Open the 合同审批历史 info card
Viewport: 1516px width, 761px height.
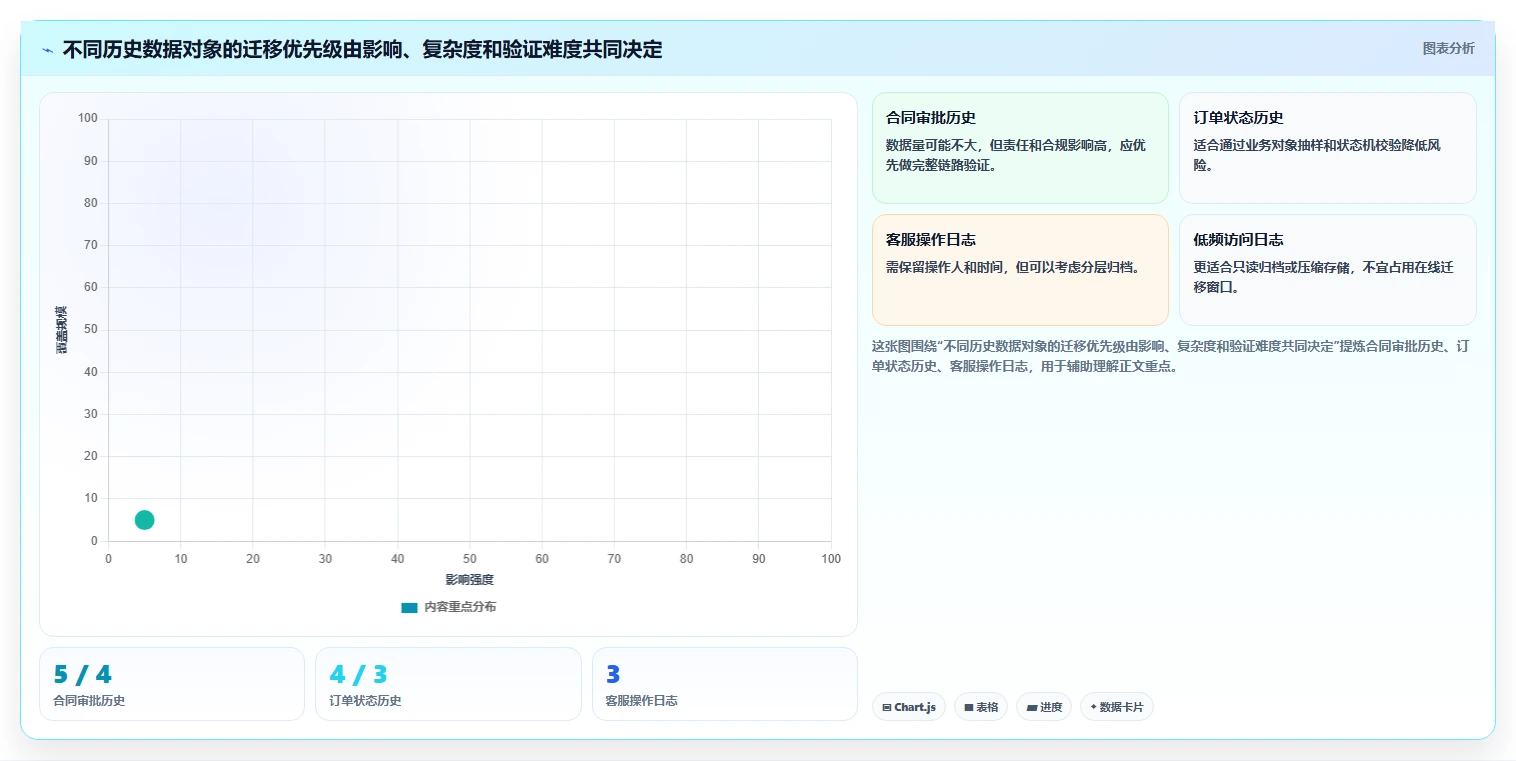(1020, 148)
